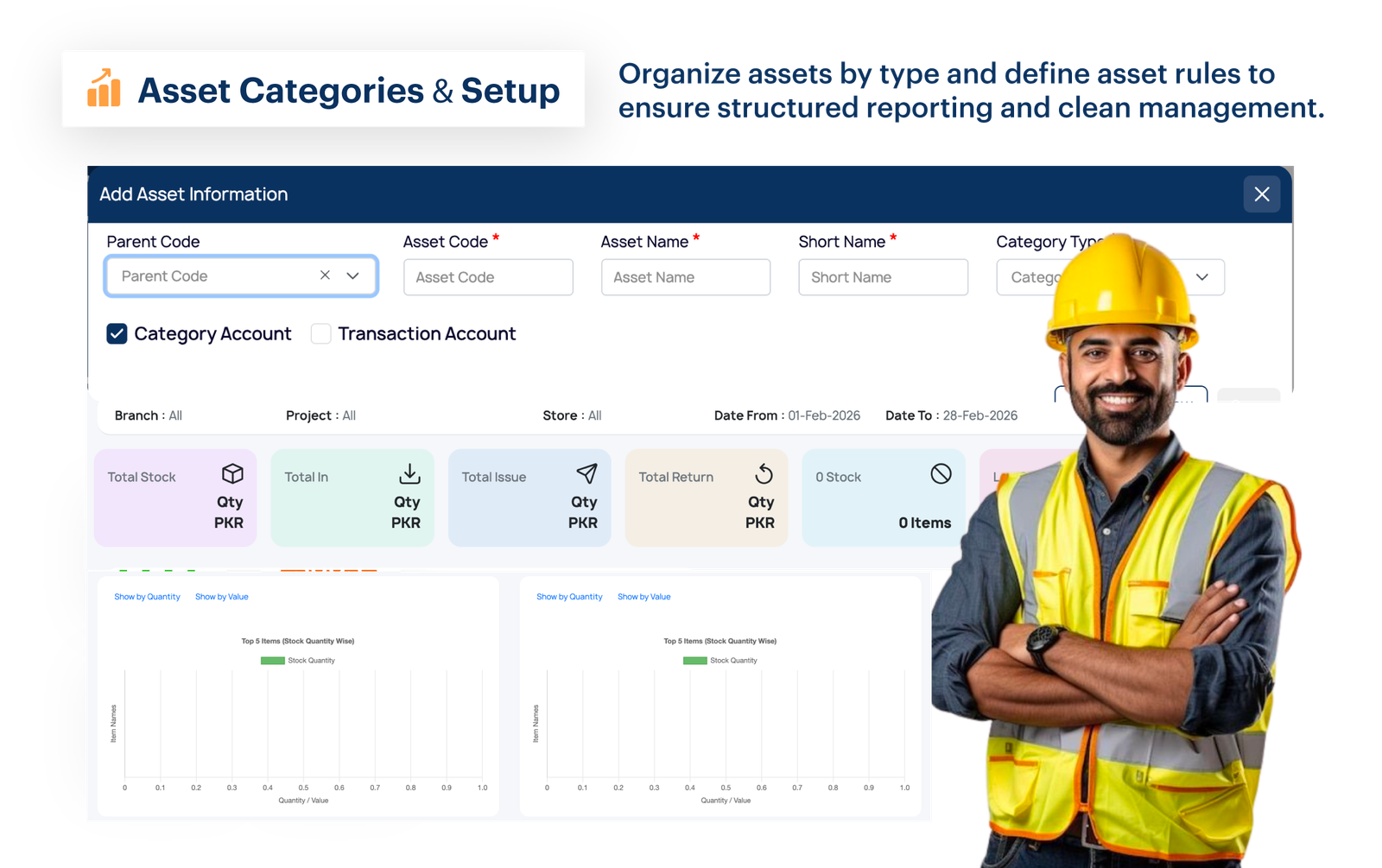Viewport: 1382px width, 868px height.
Task: Clear the Parent Code selection with the X icon
Action: [324, 276]
